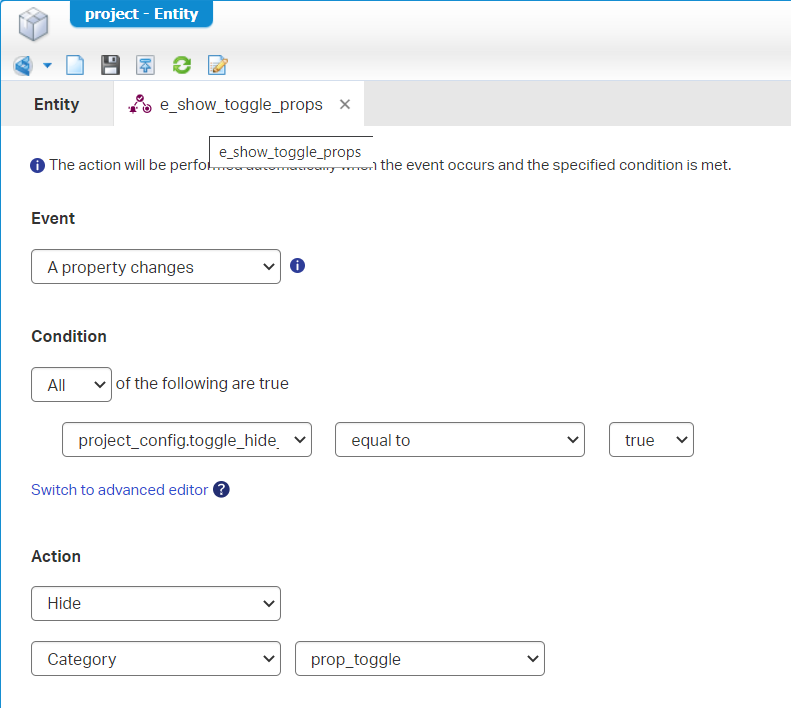Viewport: 791px width, 708px height.
Task: Open the 'equal to' operator dropdown
Action: tap(460, 440)
